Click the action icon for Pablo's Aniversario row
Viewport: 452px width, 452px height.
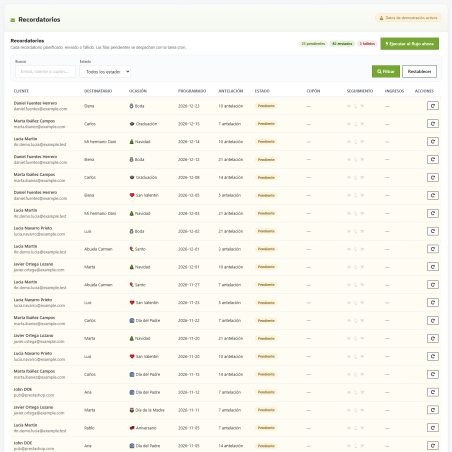433,428
